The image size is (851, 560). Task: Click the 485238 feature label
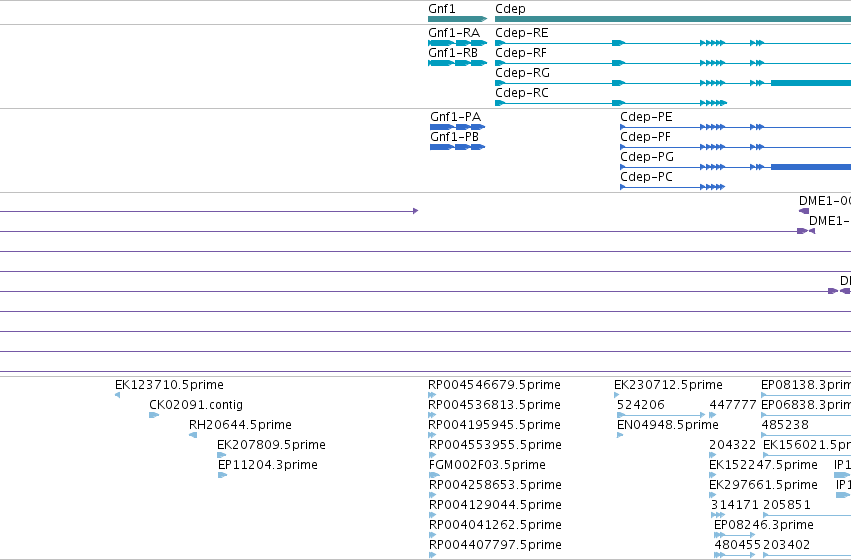[x=785, y=425]
